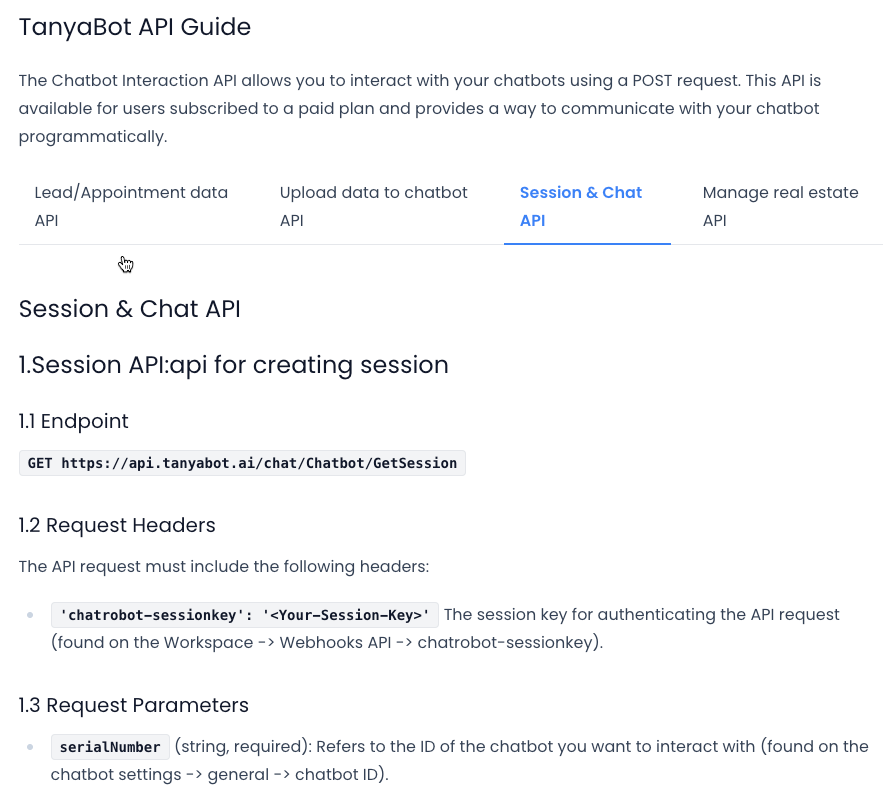Viewport: 885px width, 797px height.
Task: Switch to Upload data to chatbot API tab
Action: pos(373,206)
